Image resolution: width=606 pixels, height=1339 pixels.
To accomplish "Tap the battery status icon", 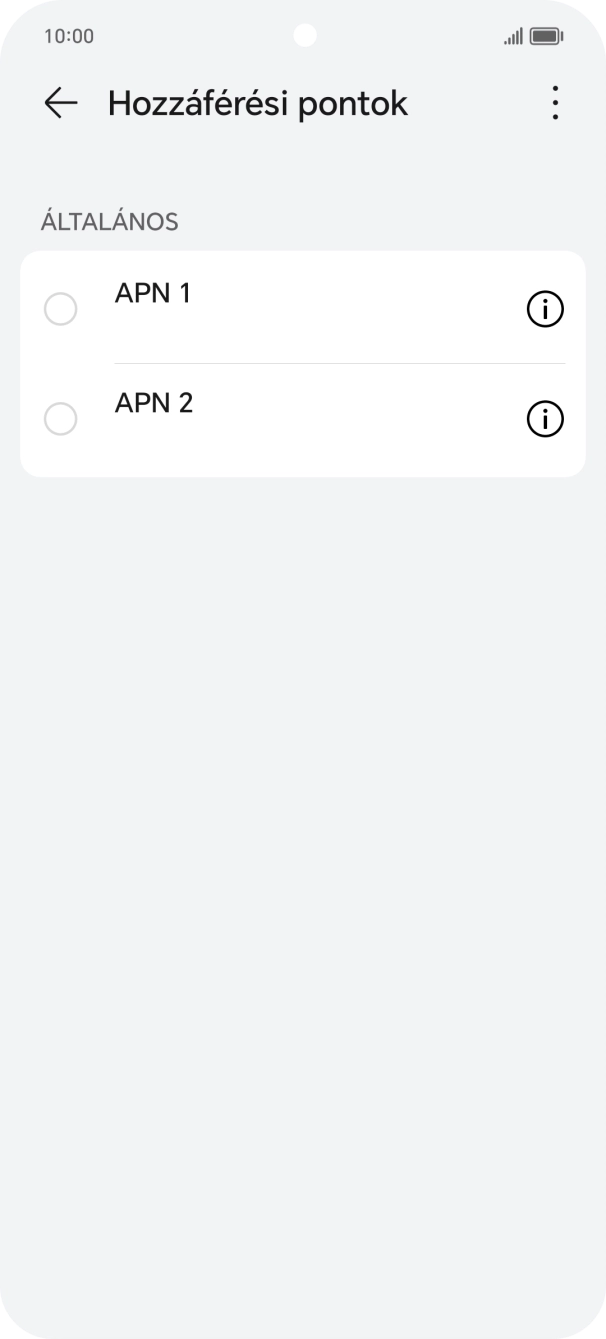I will pos(546,37).
